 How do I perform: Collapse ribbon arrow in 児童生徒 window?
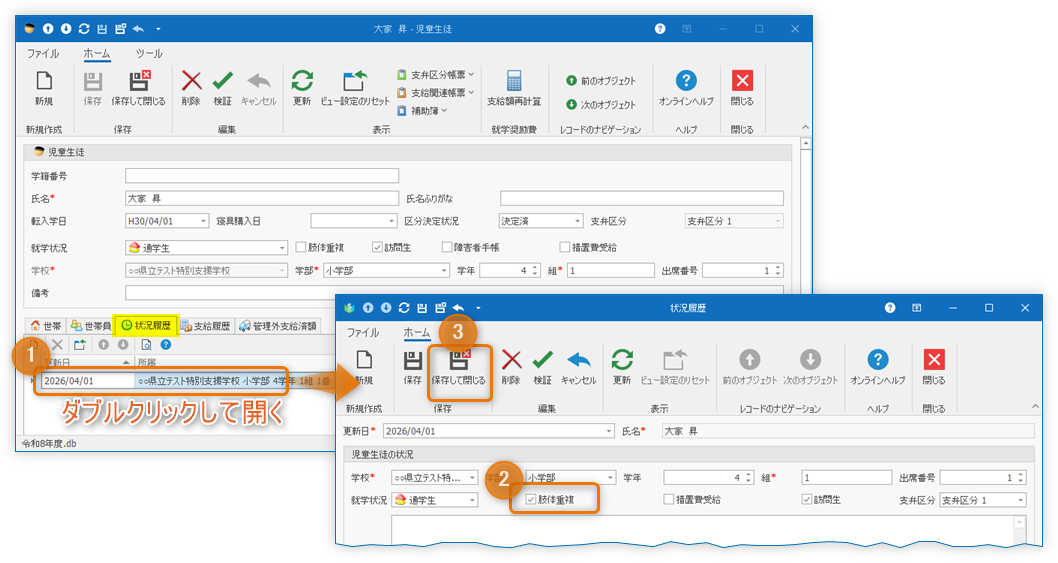pyautogui.click(x=805, y=127)
